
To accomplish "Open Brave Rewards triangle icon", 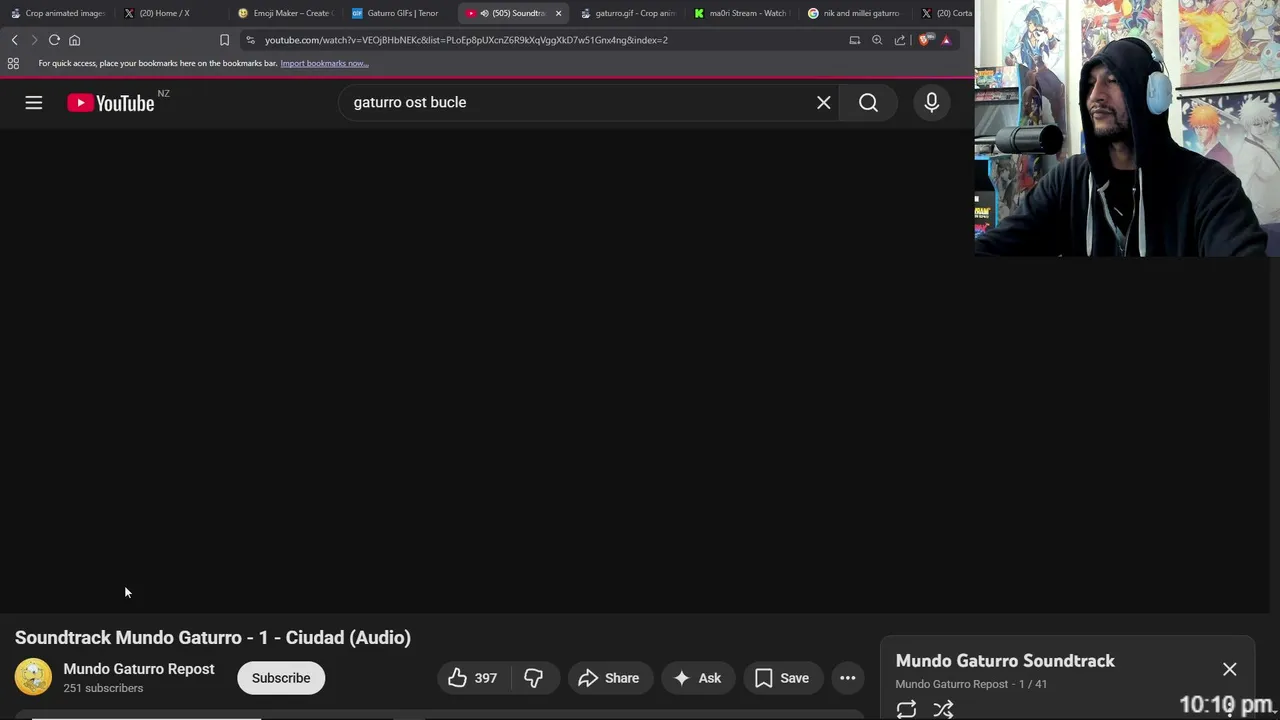I will pos(946,40).
